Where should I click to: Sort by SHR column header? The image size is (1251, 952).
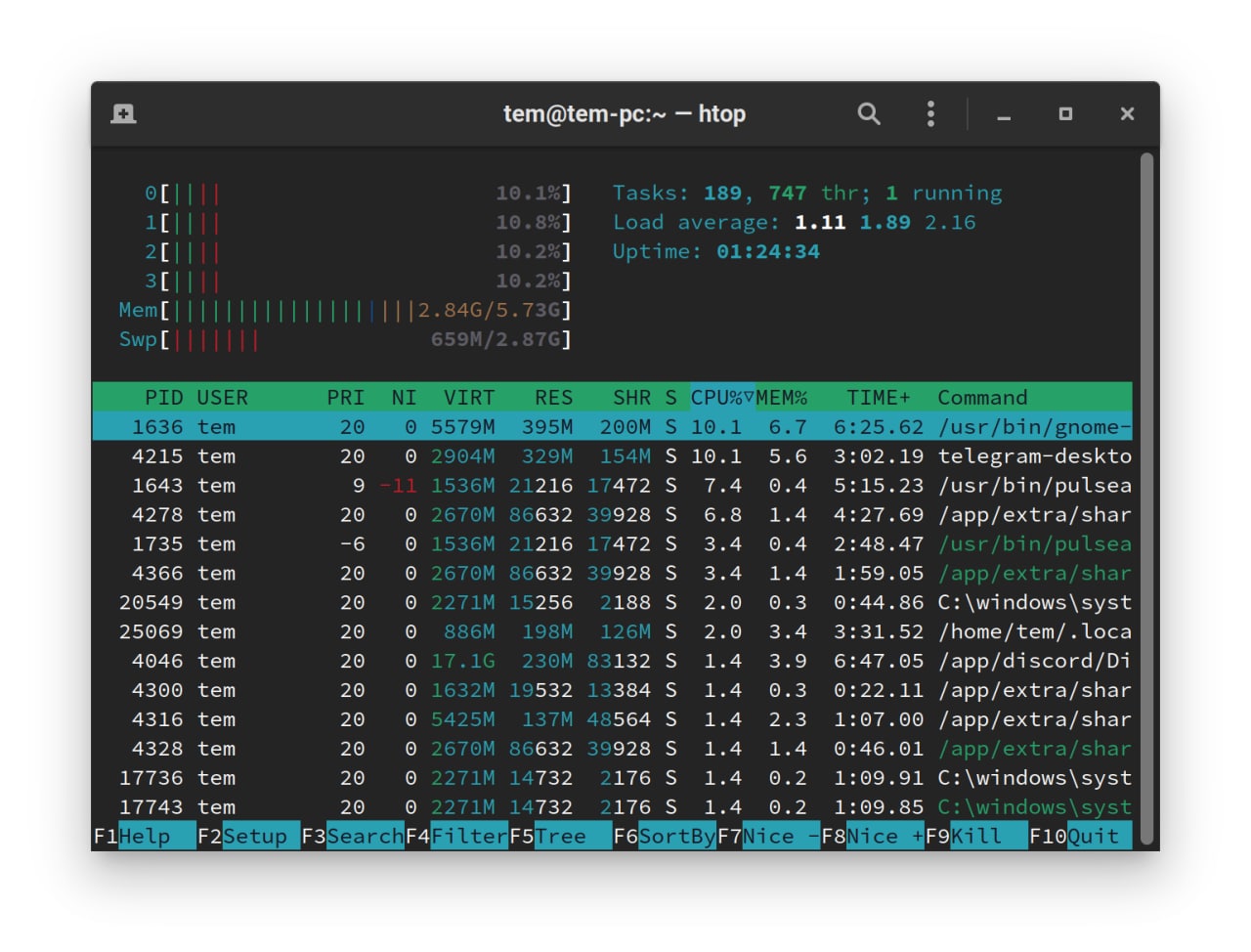click(631, 398)
